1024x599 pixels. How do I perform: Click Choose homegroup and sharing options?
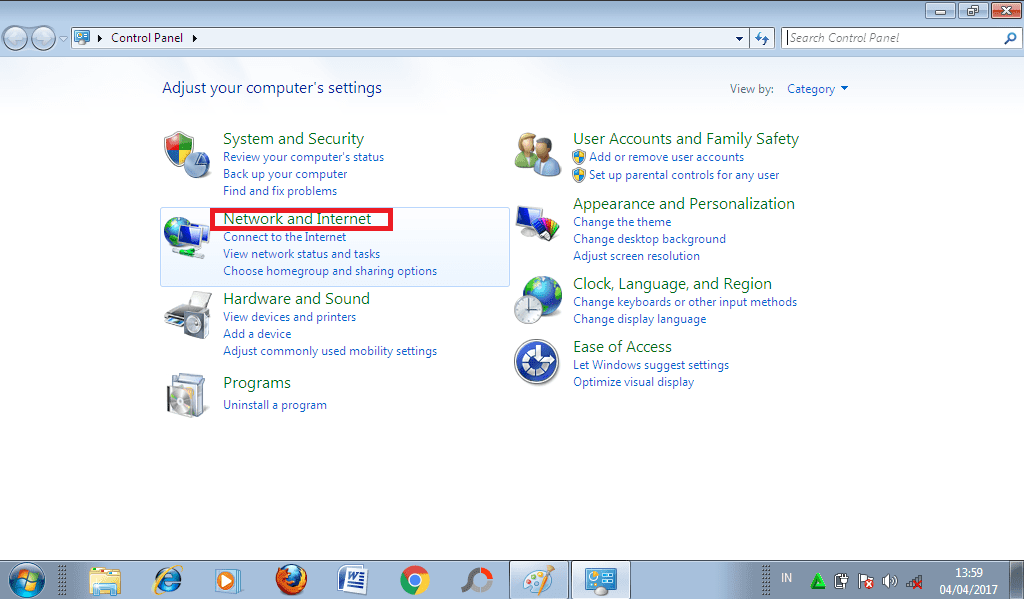330,271
